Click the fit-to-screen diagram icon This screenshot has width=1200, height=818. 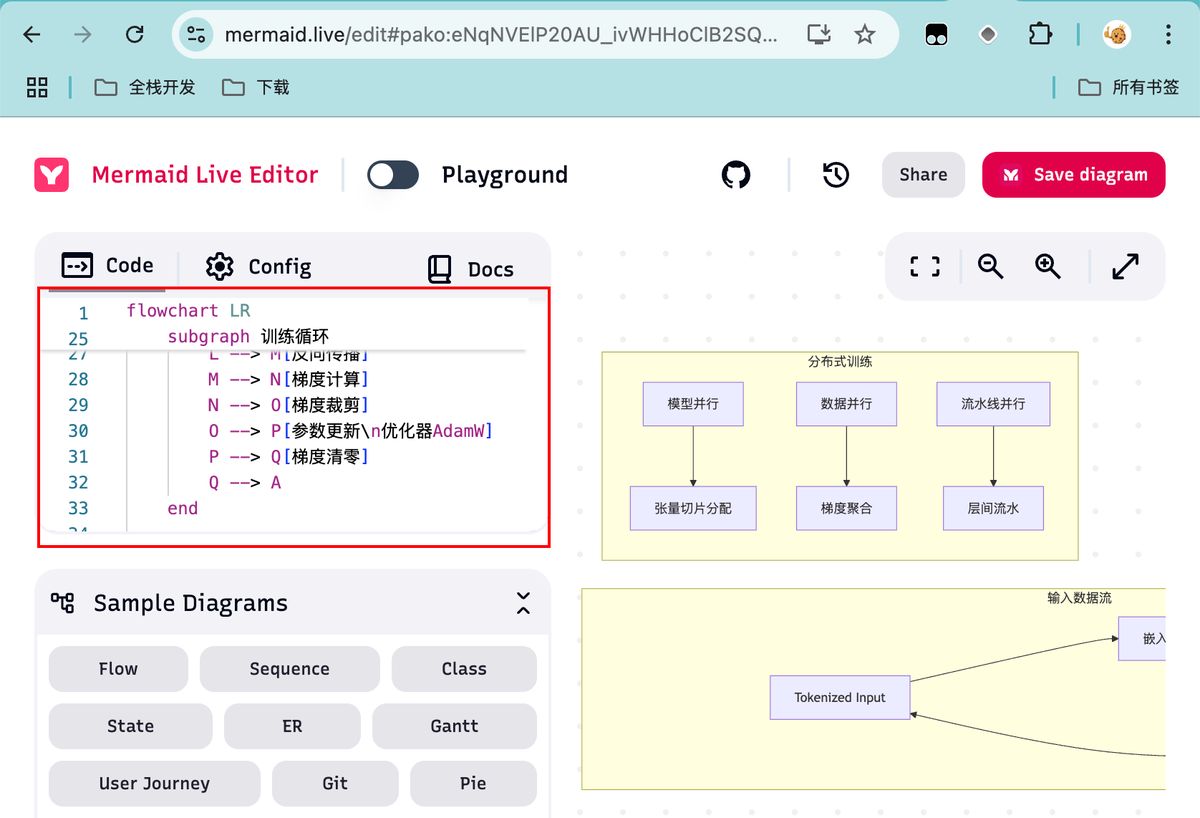click(x=925, y=266)
